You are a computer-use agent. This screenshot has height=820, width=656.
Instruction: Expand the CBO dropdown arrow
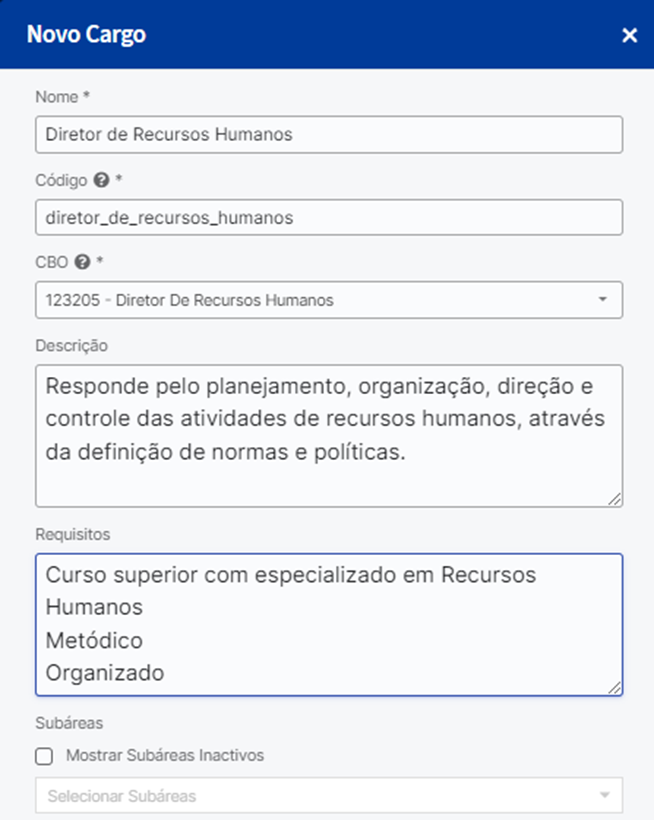point(602,300)
